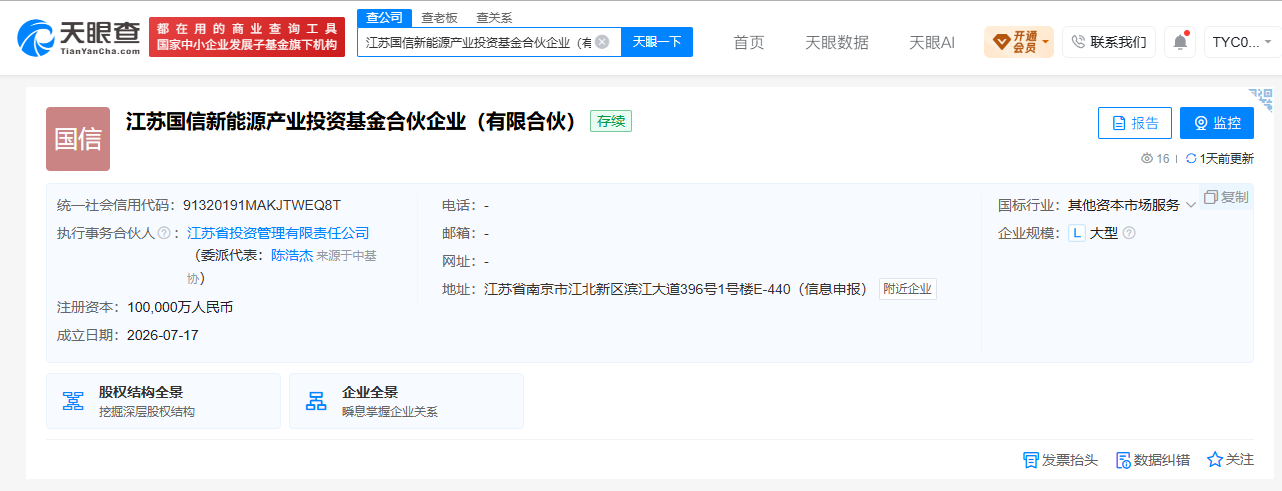Click the founding date 2026-07-17
The height and width of the screenshot is (491, 1282).
click(x=163, y=335)
